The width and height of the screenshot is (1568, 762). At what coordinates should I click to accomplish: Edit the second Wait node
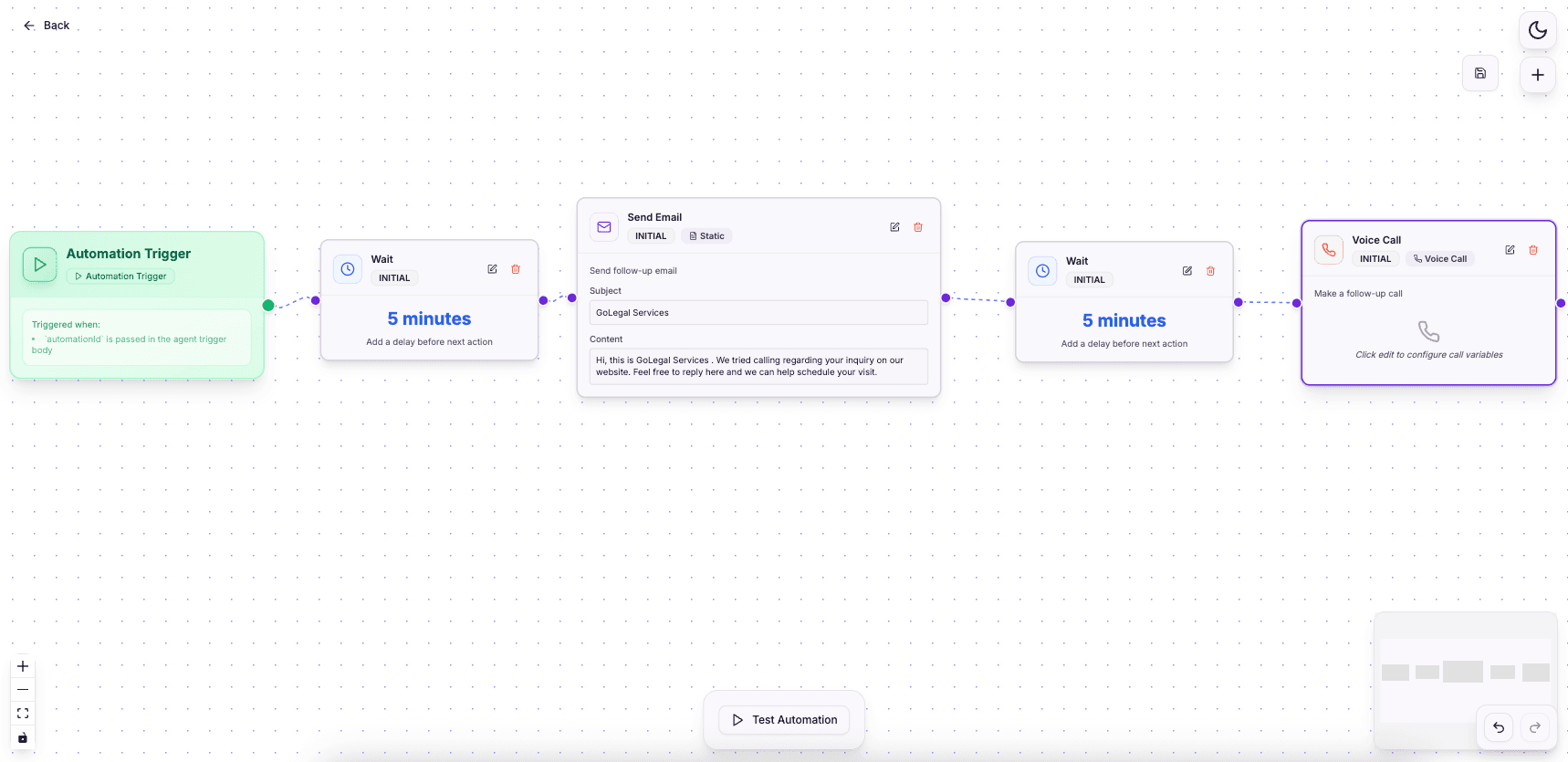1187,271
